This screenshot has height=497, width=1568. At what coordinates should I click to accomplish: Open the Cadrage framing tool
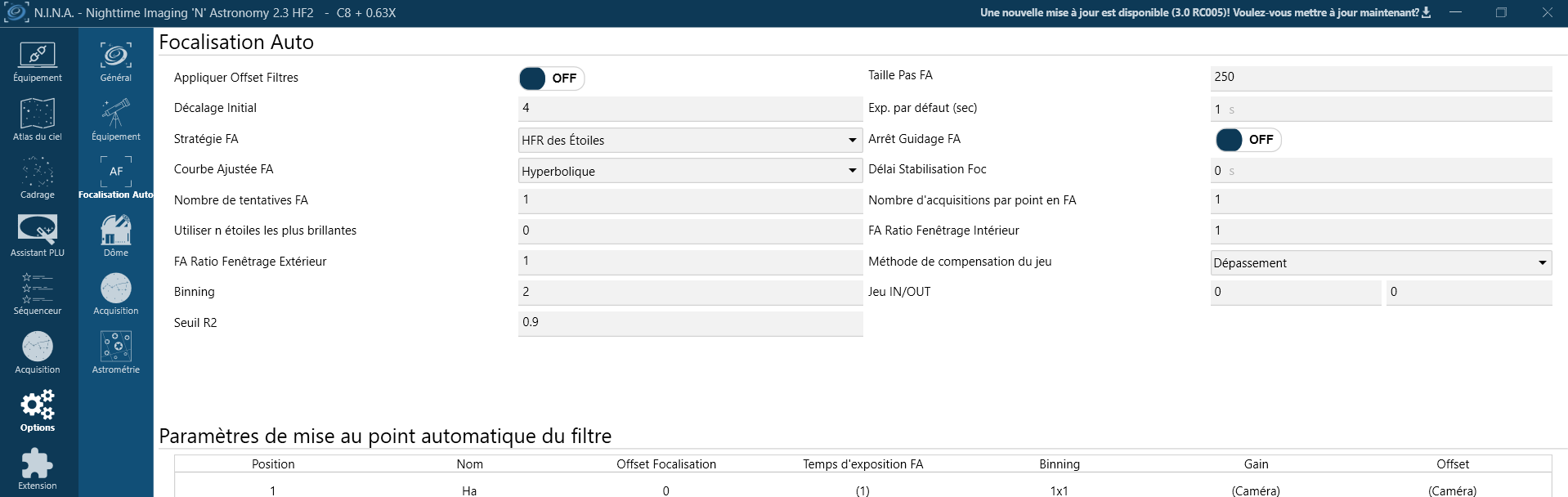pyautogui.click(x=38, y=177)
